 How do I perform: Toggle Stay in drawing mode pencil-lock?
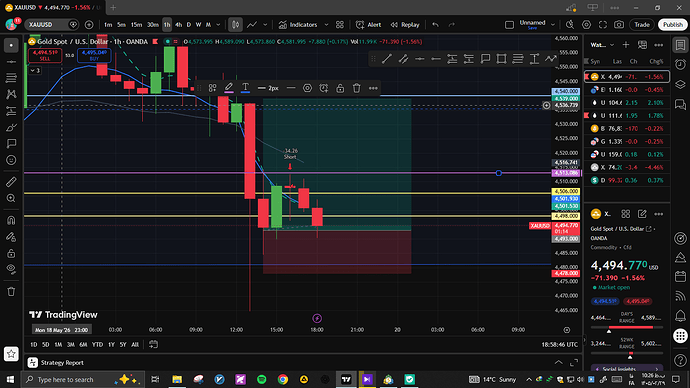pyautogui.click(x=11, y=237)
